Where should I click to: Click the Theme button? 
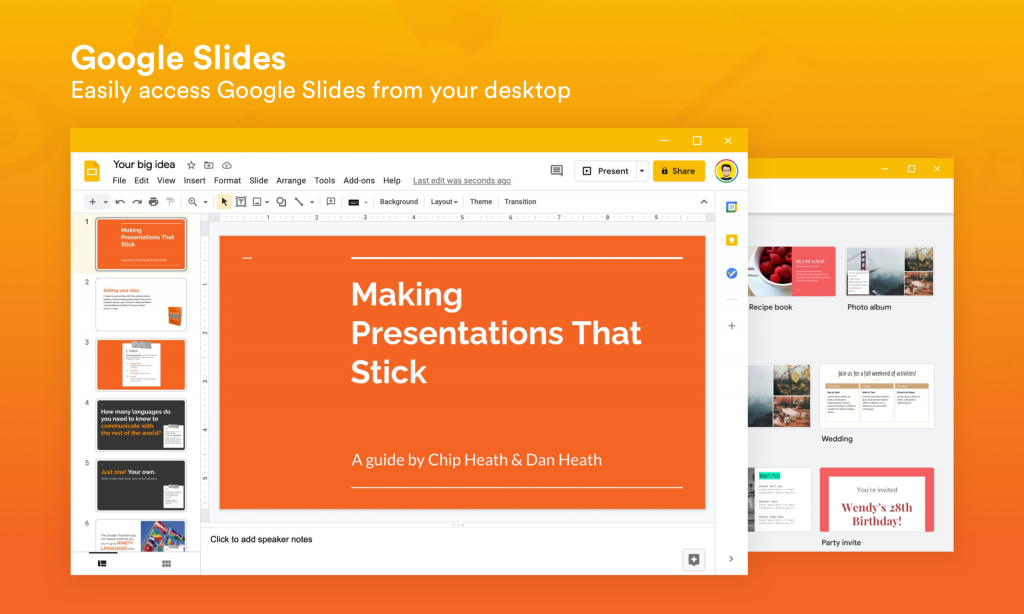point(481,202)
